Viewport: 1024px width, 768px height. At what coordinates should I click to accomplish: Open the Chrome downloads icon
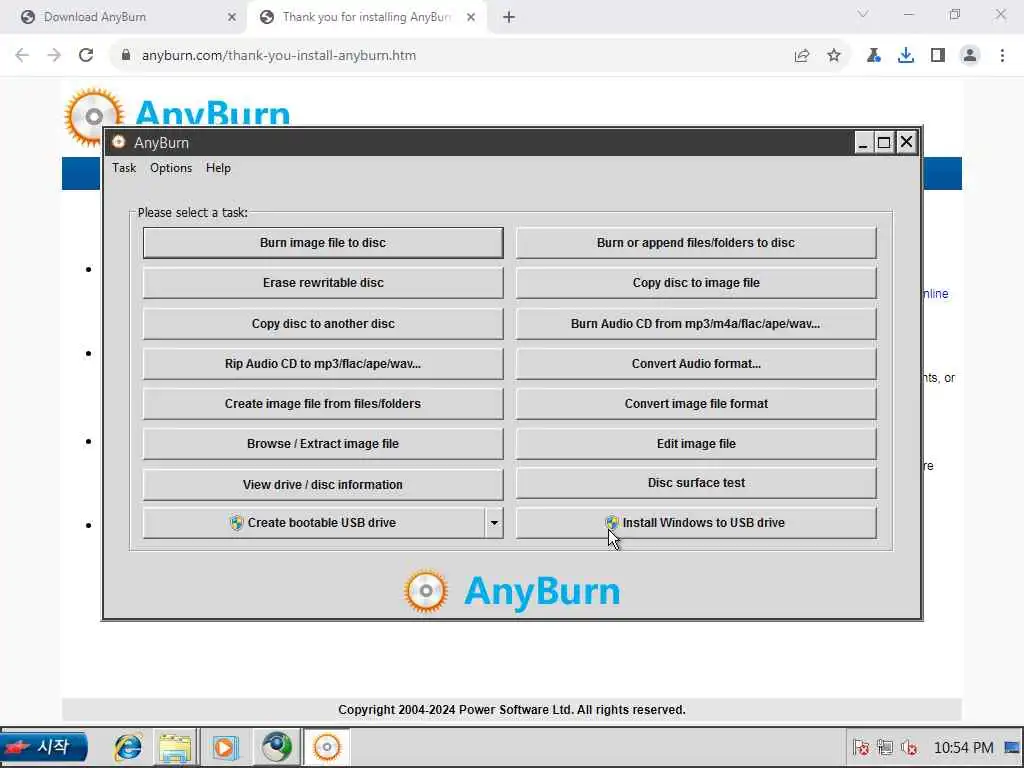point(906,56)
